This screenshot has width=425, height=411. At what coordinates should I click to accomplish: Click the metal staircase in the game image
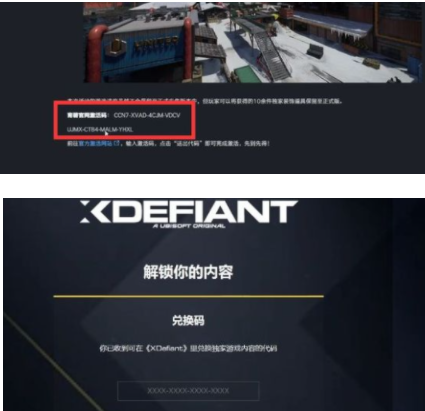[x=268, y=50]
